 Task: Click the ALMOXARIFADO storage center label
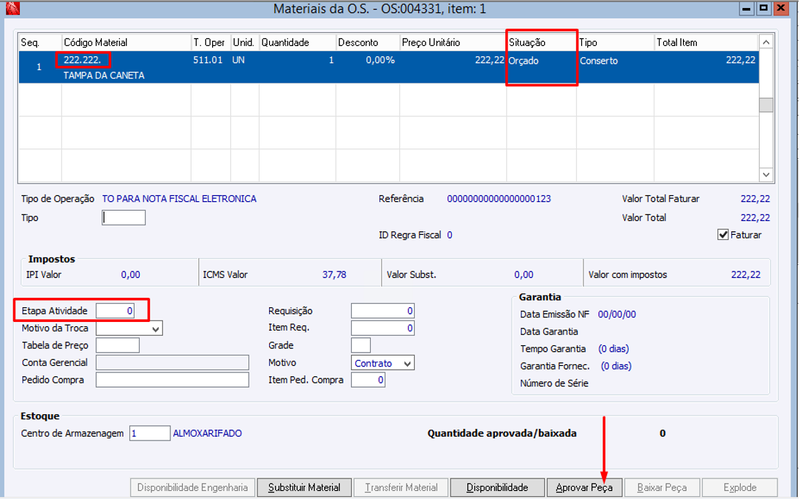click(x=207, y=433)
